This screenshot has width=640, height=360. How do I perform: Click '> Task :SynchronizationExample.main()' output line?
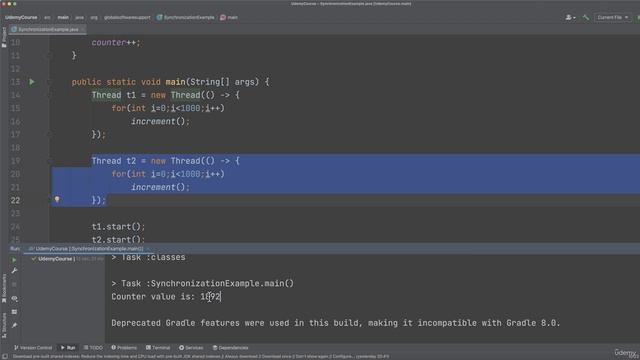point(202,283)
